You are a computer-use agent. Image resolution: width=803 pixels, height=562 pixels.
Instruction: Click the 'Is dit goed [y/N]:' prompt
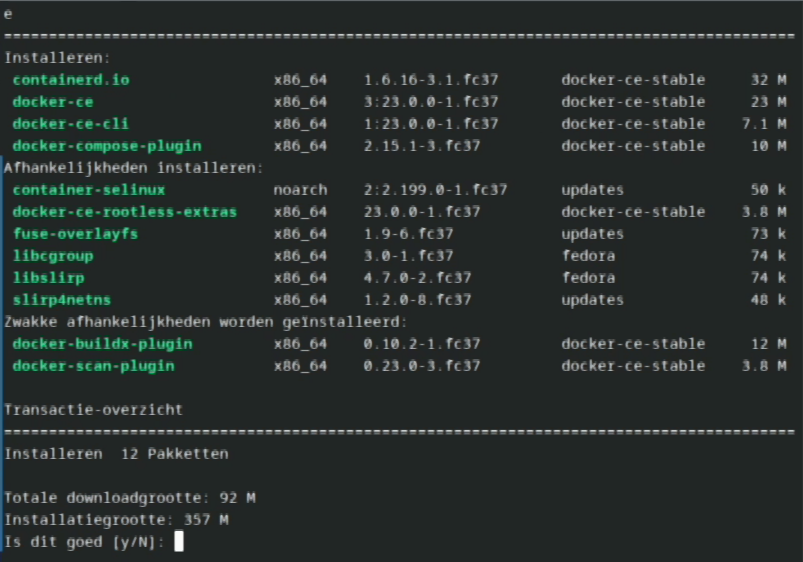pos(84,542)
